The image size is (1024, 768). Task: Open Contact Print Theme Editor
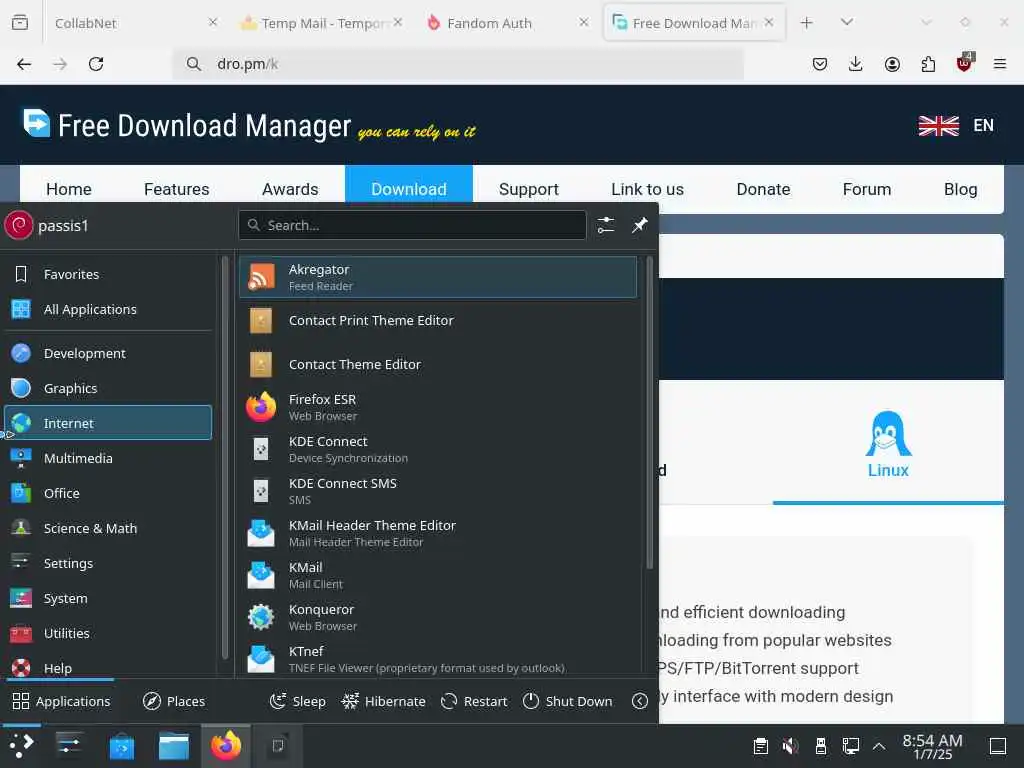438,321
